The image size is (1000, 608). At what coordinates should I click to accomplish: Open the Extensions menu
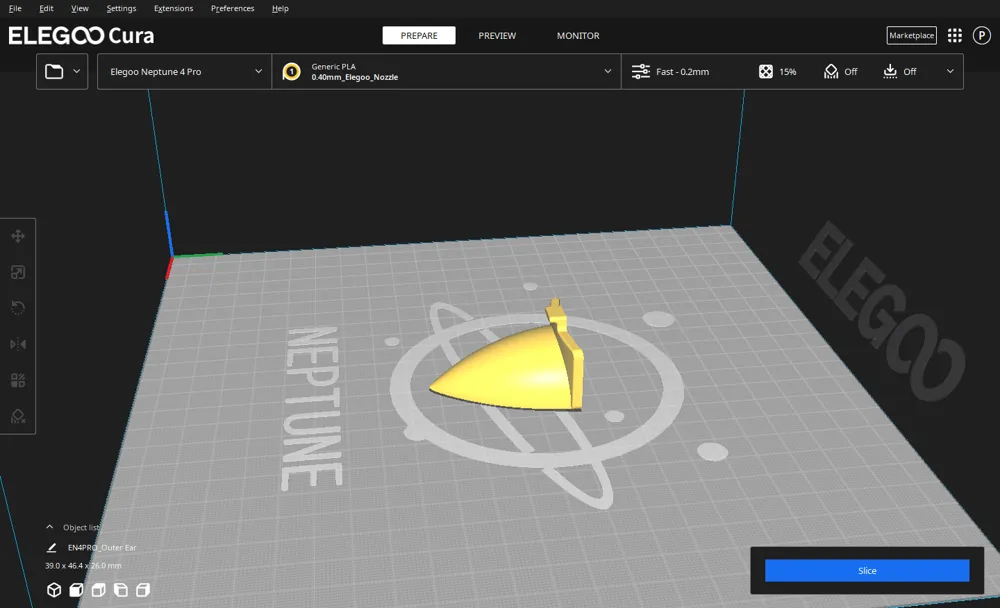tap(173, 8)
